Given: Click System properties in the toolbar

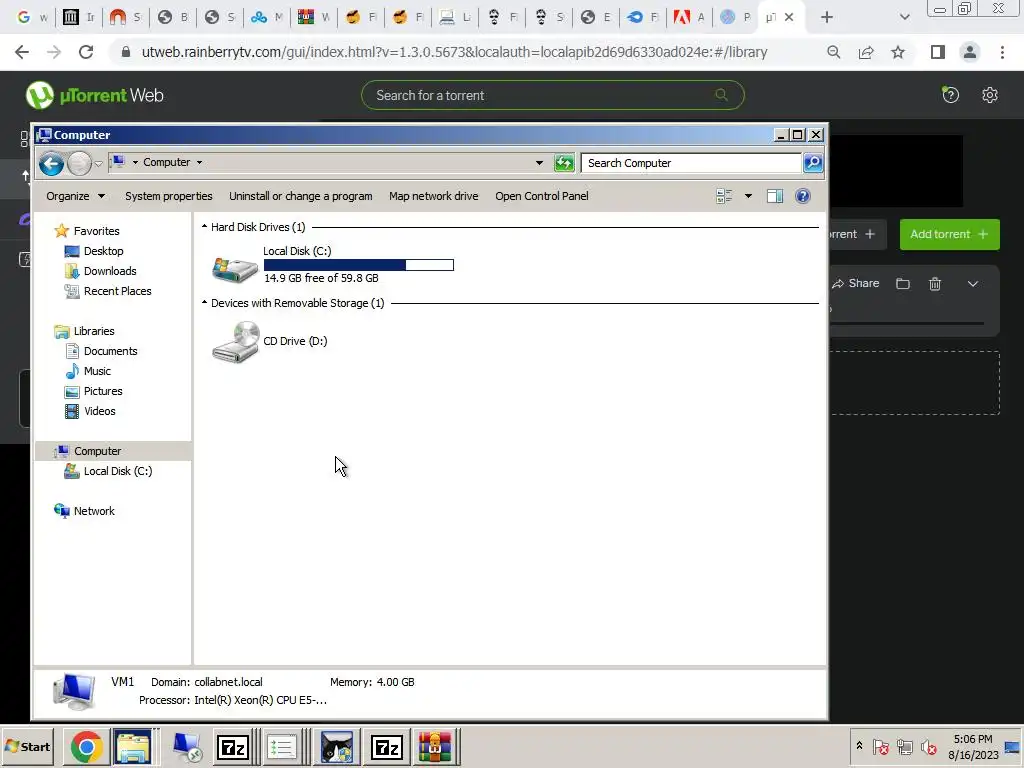Looking at the screenshot, I should pos(168,196).
